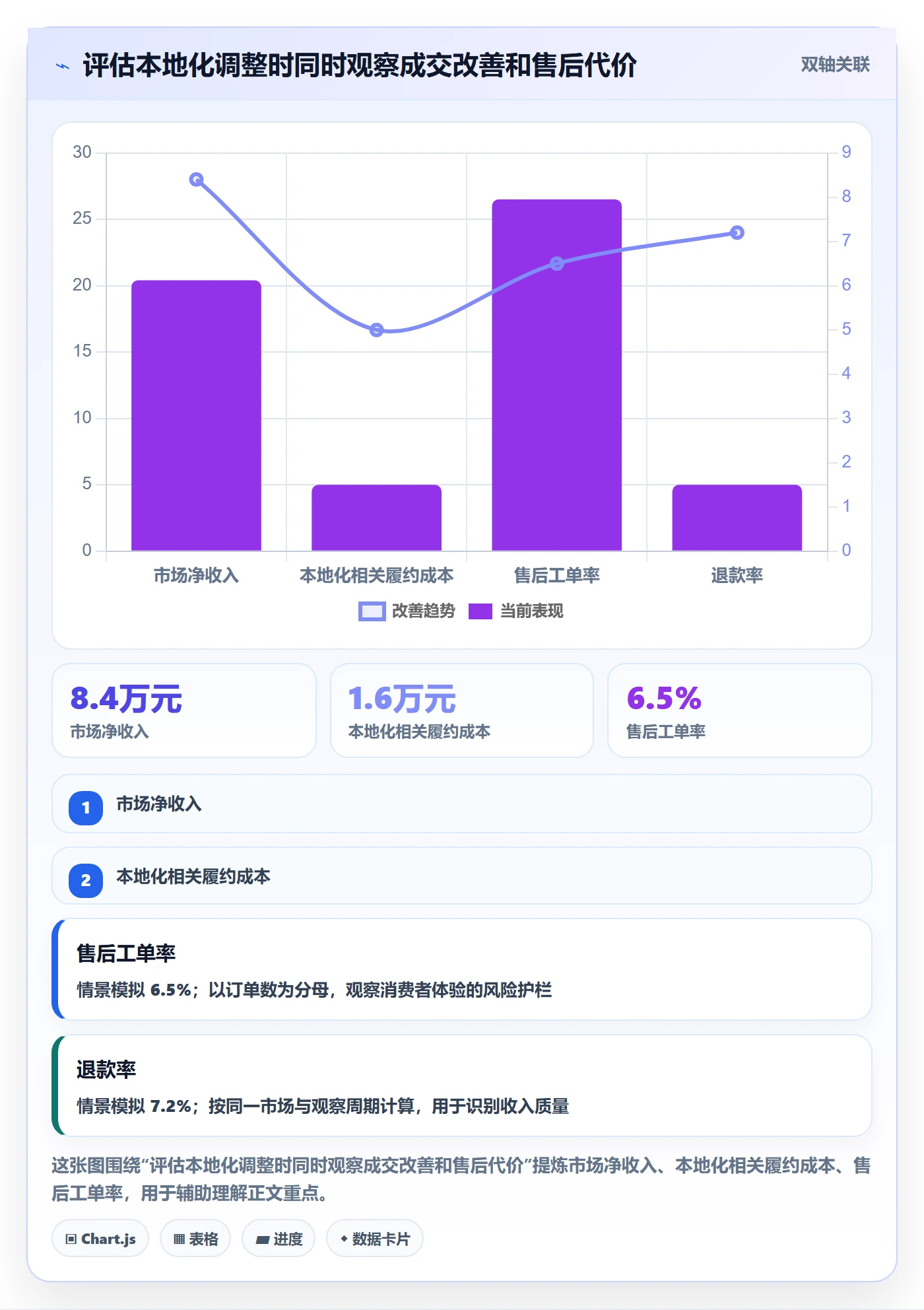Click the x-axis label 售后工单率
The height and width of the screenshot is (1310, 924).
556,576
